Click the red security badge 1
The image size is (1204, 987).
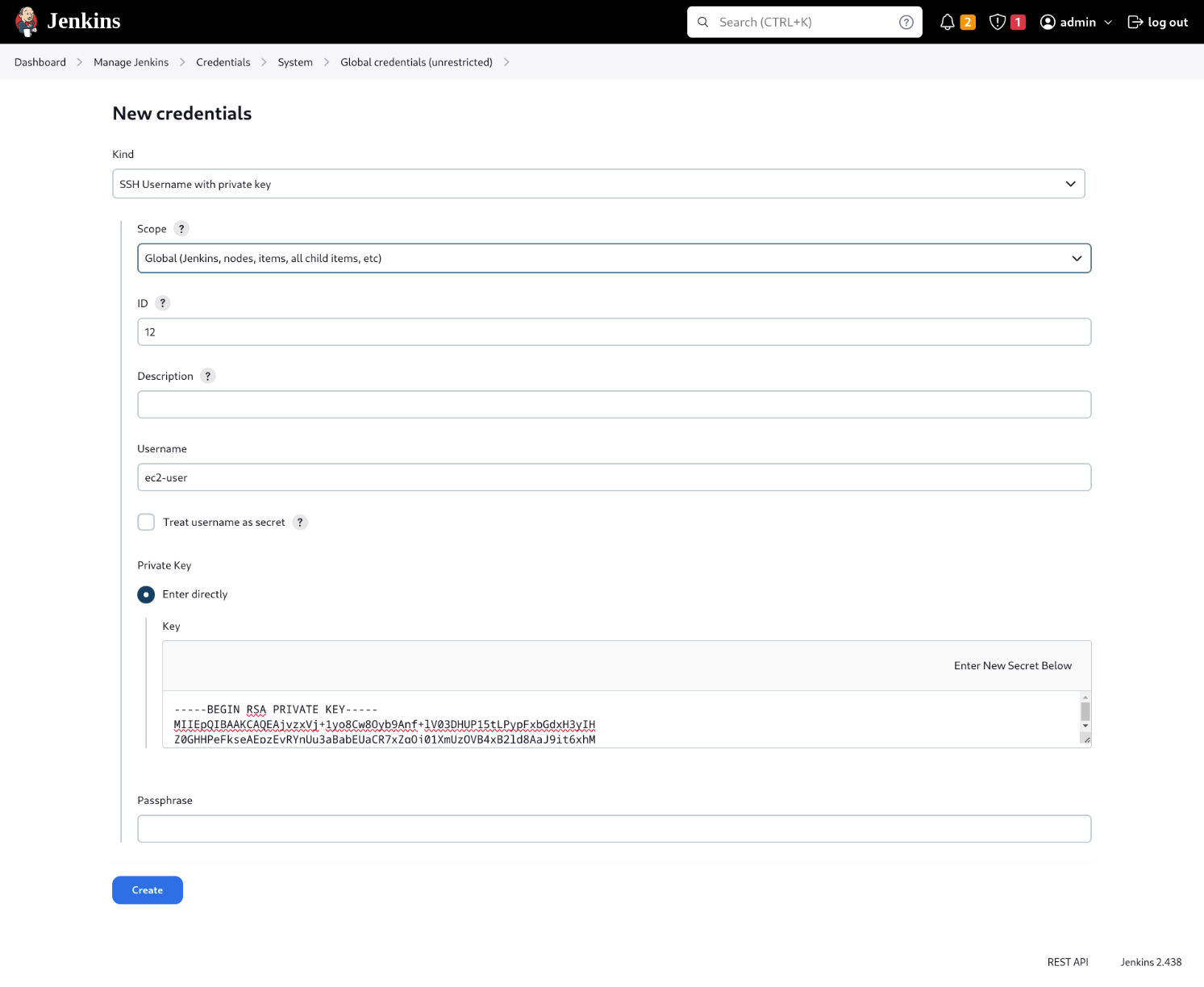[x=1018, y=23]
